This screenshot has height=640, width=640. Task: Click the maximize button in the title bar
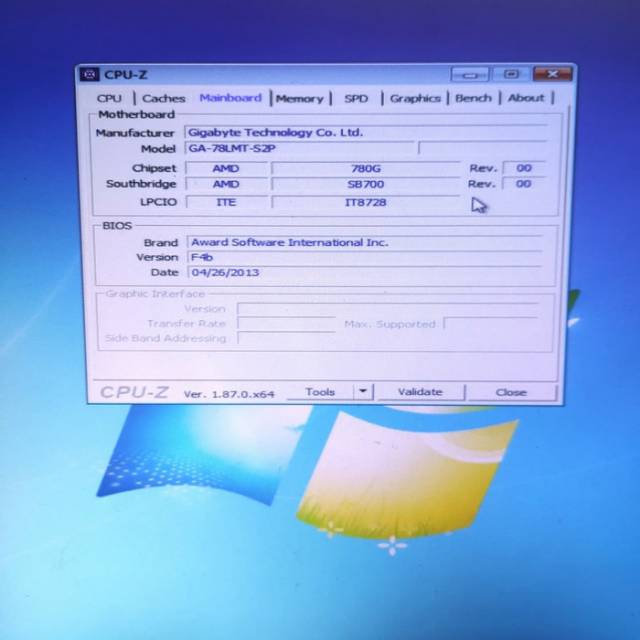(510, 75)
